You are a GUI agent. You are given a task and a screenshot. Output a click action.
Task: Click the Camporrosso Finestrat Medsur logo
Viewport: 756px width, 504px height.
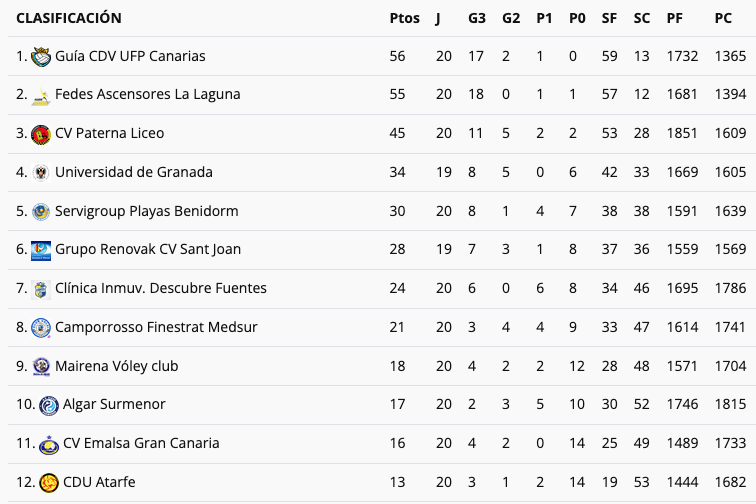coord(41,327)
